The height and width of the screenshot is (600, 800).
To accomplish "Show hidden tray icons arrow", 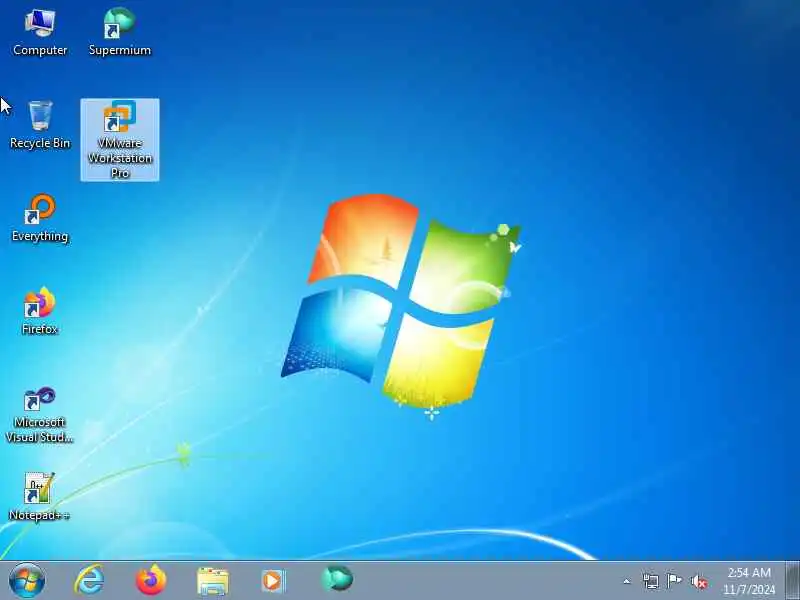I will (627, 581).
